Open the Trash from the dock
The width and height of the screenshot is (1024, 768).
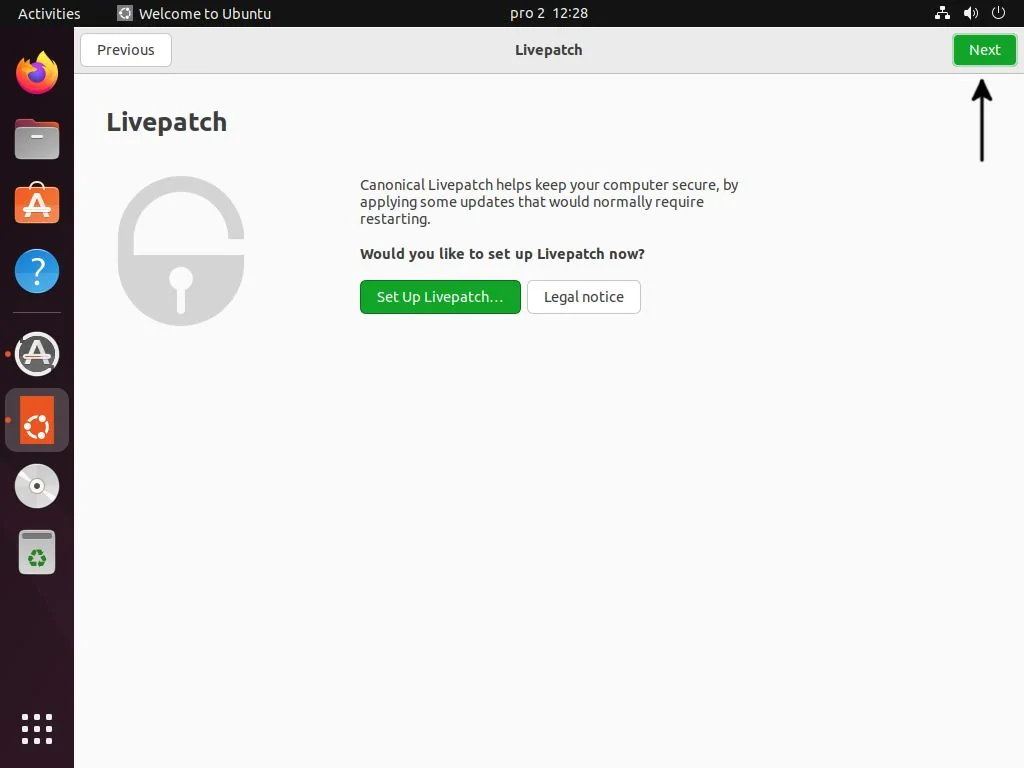(37, 552)
